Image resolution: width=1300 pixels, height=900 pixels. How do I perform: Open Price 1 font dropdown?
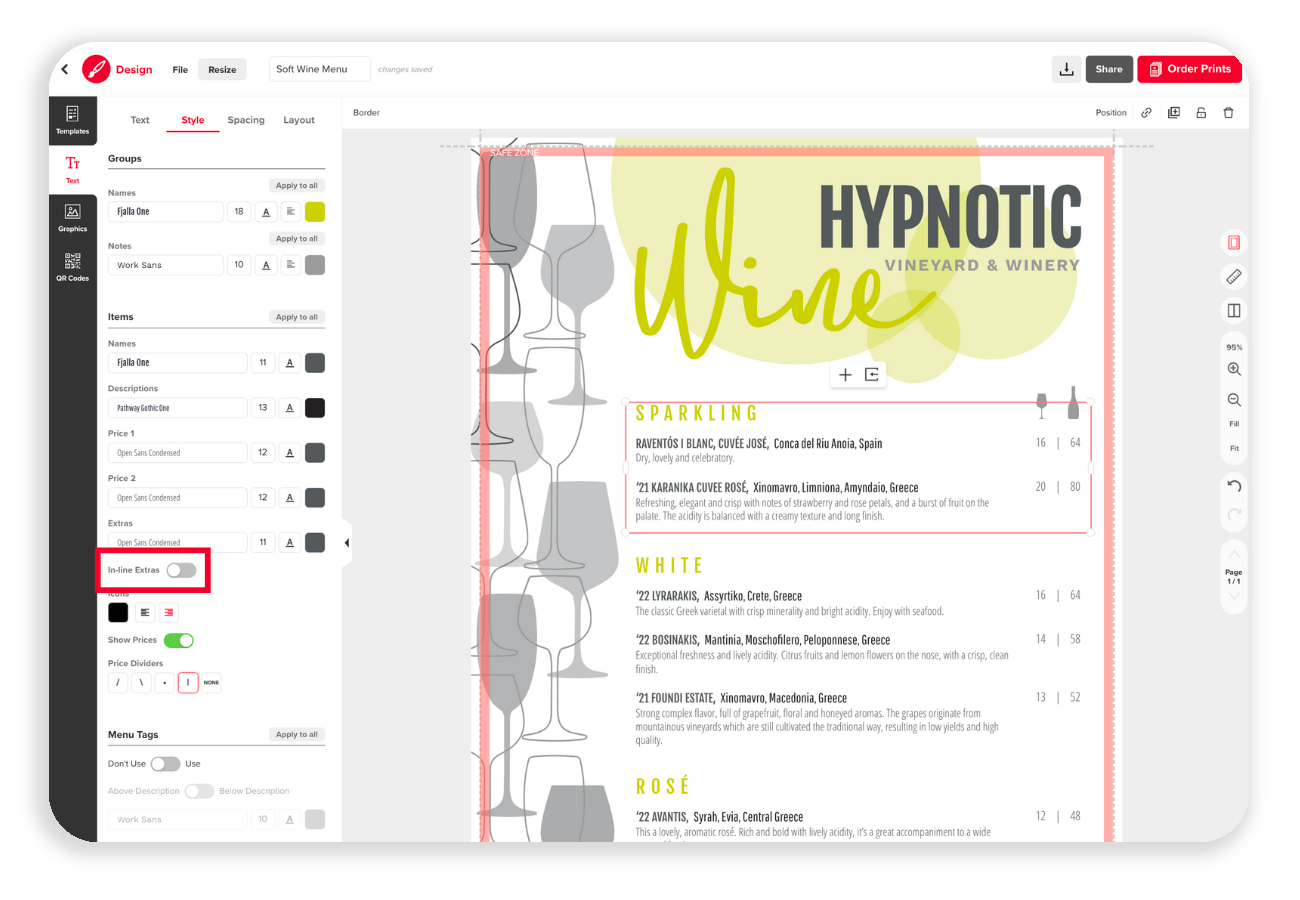click(177, 453)
